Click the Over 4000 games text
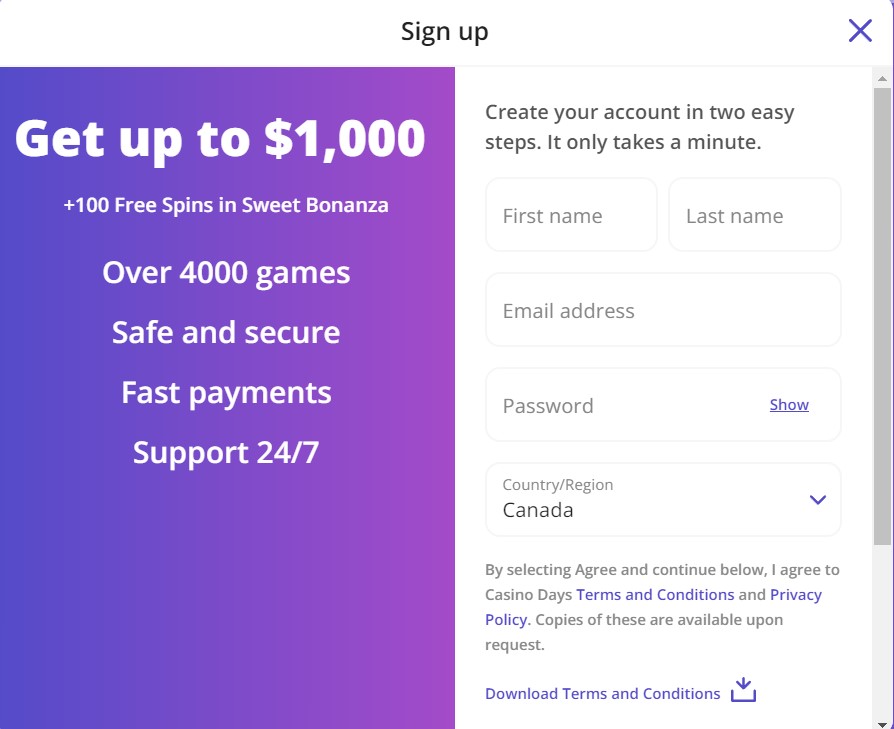Viewport: 894px width, 729px height. pos(226,272)
